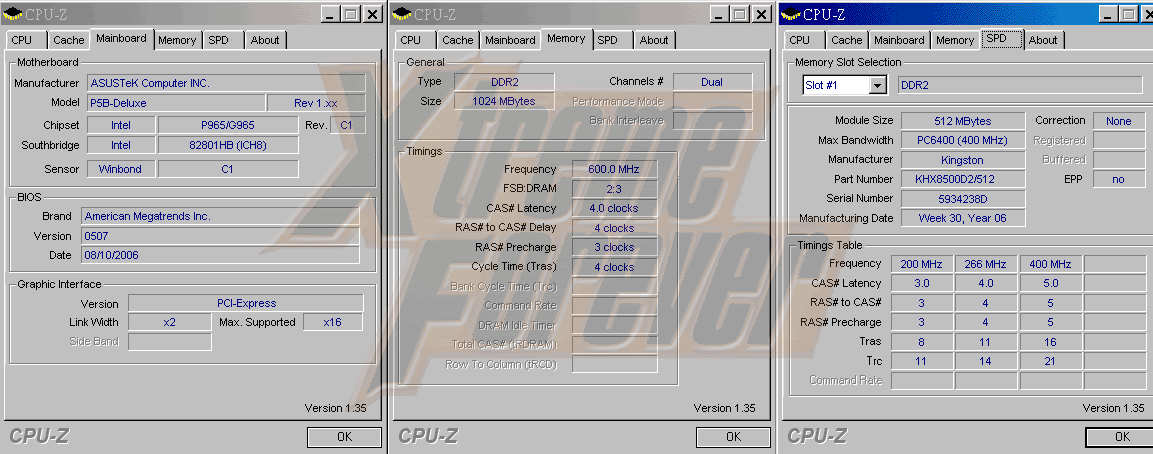Switch to Memory tab in SPD window
Image resolution: width=1153 pixels, height=454 pixels.
coord(955,40)
